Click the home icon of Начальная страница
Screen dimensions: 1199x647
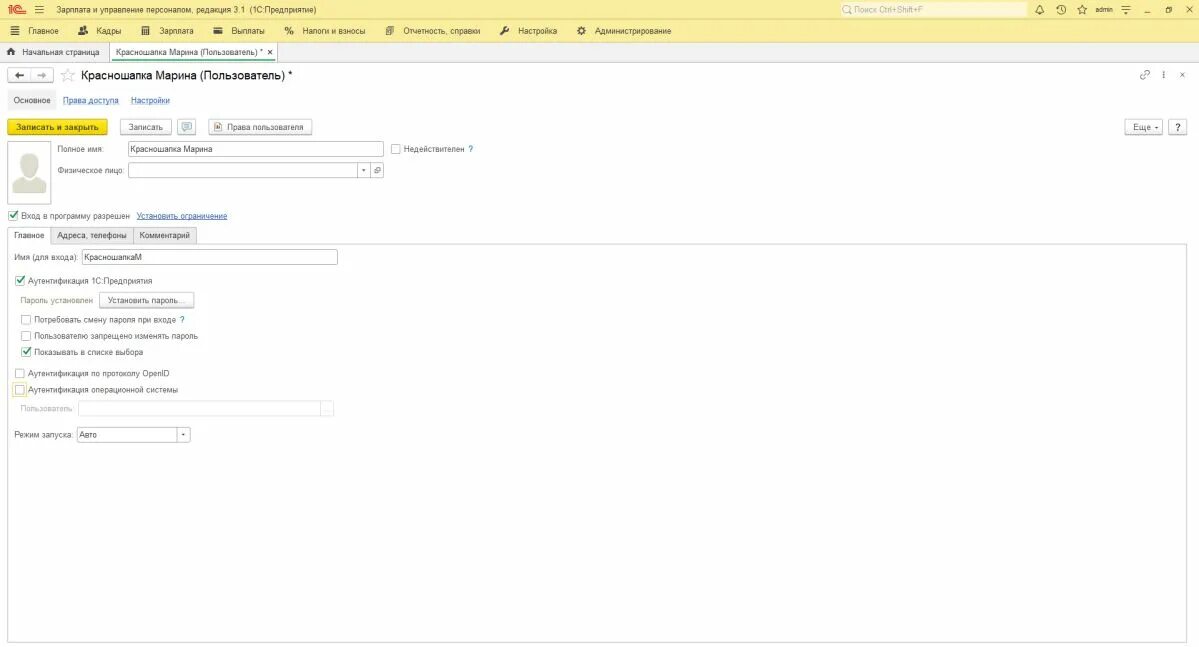pos(11,52)
